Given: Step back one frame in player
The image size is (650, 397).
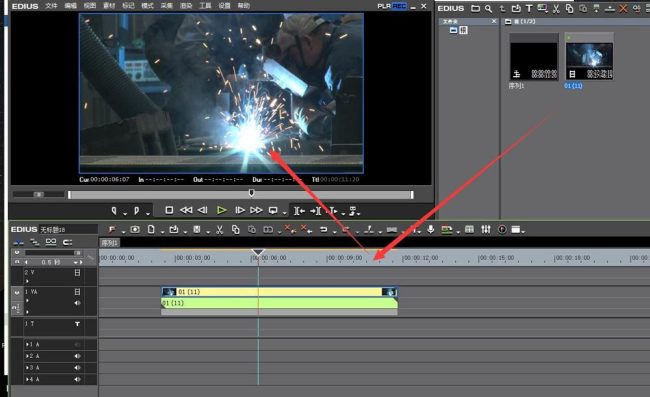Looking at the screenshot, I should tap(202, 210).
